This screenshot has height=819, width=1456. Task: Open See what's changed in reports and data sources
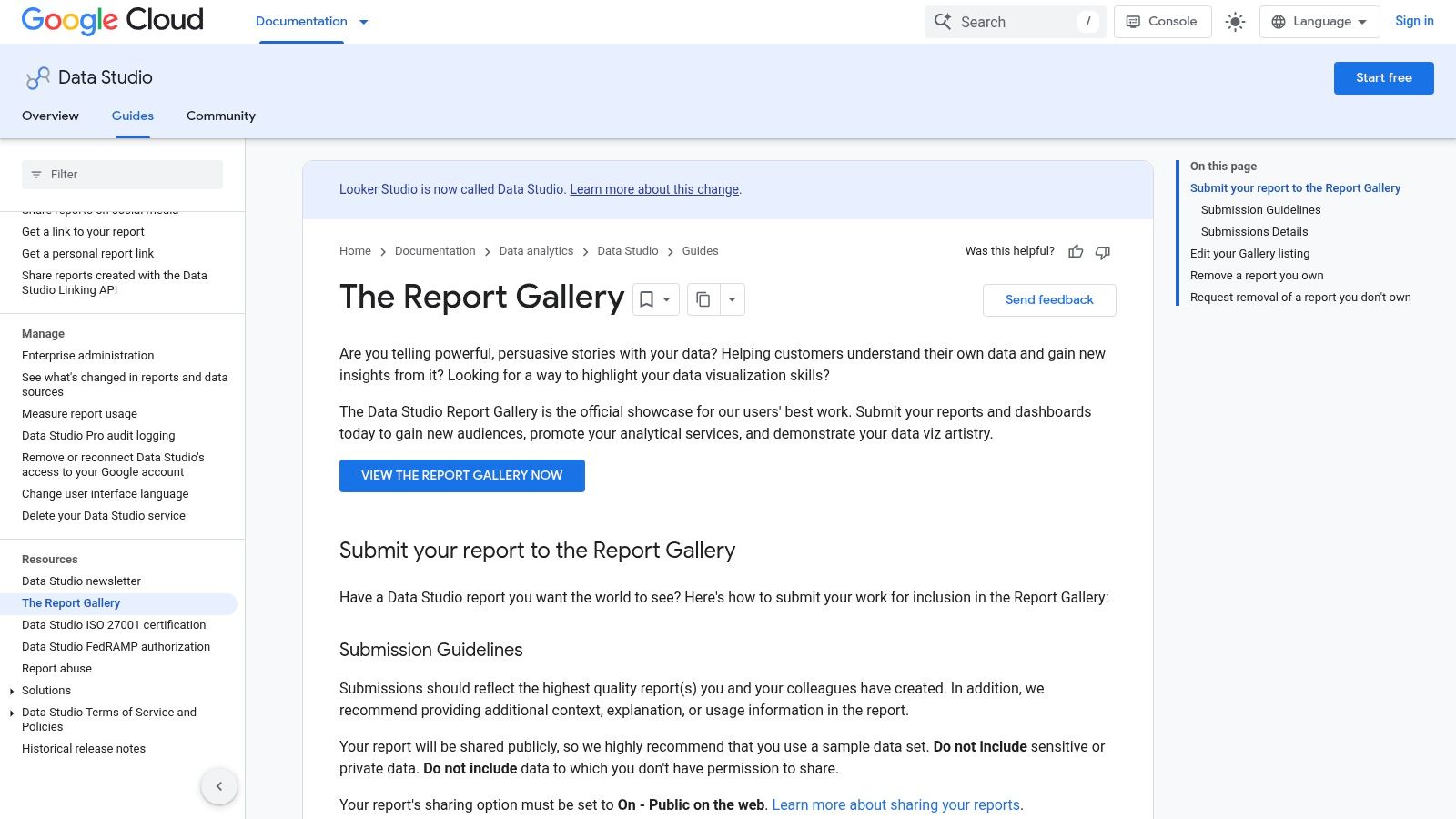(125, 385)
